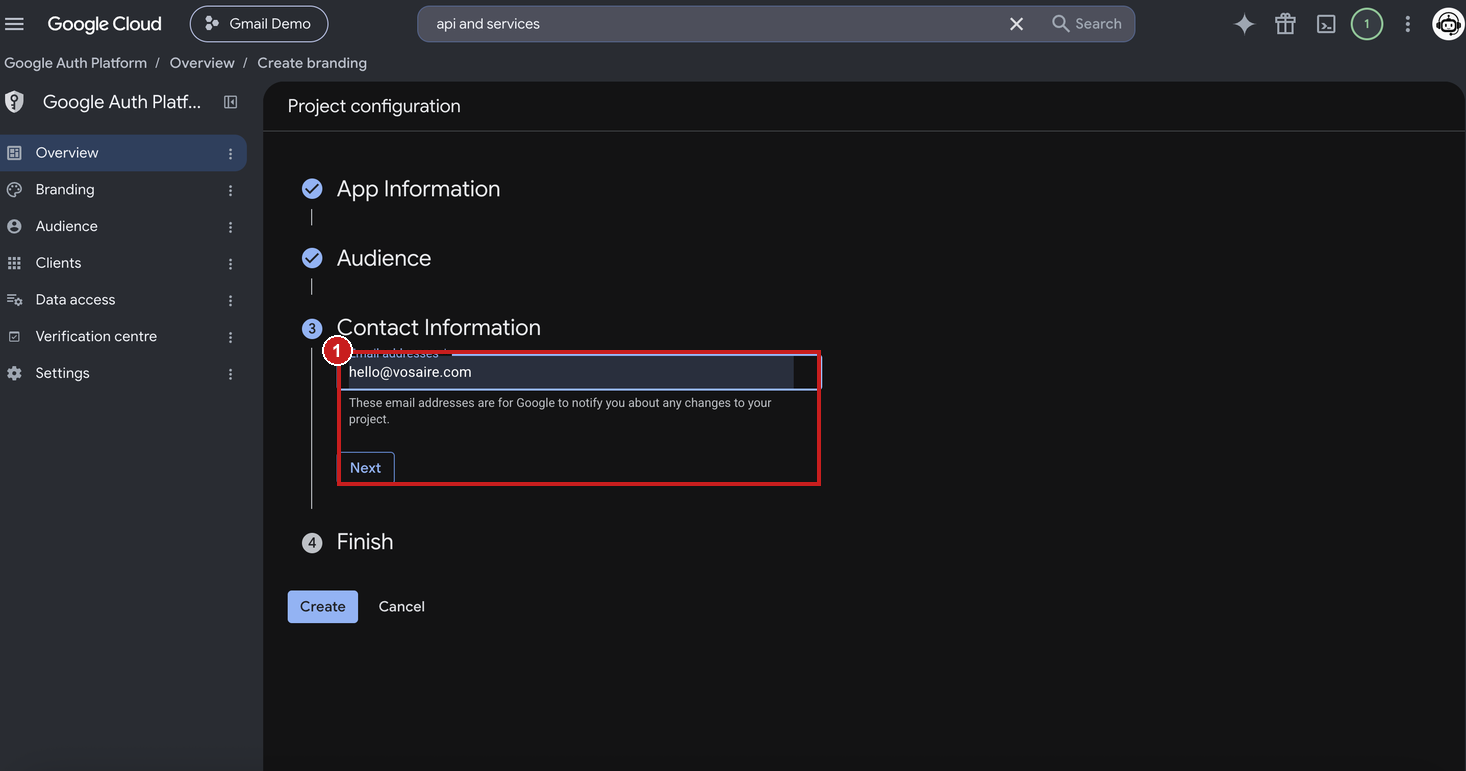Click the Create branding breadcrumb
The width and height of the screenshot is (1466, 771).
(312, 63)
